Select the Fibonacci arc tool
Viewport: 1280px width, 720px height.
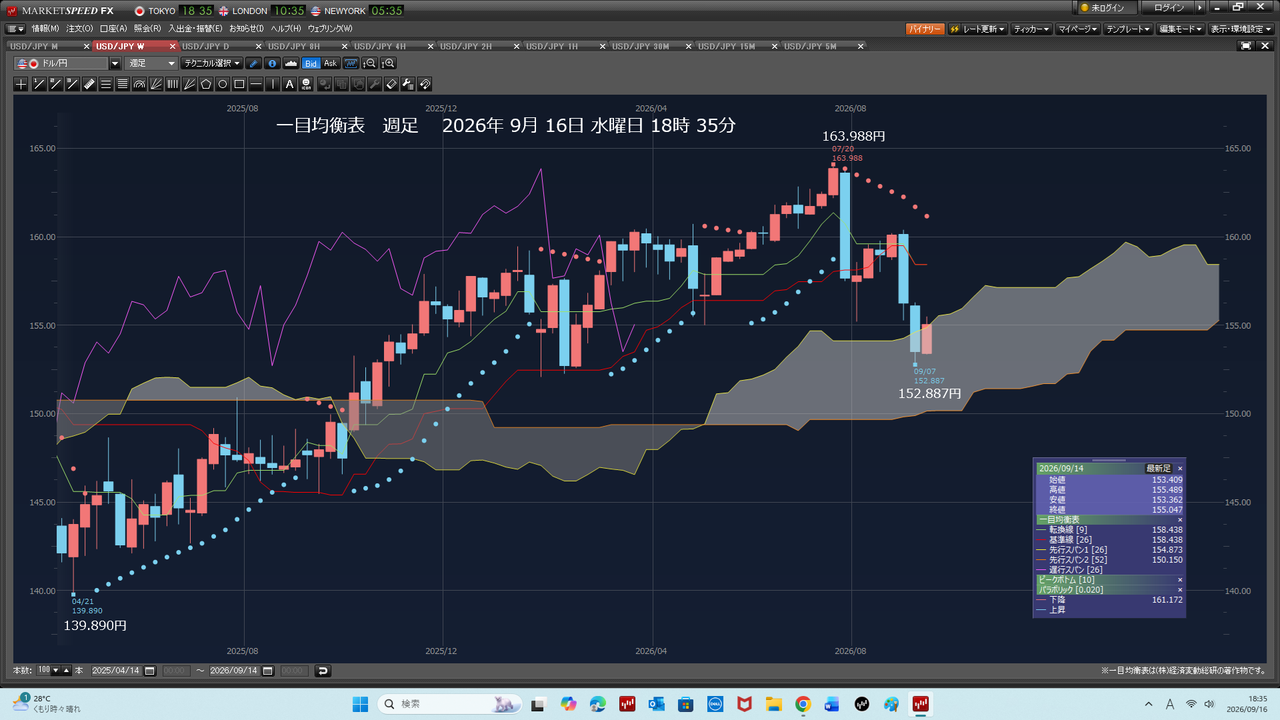[x=139, y=84]
